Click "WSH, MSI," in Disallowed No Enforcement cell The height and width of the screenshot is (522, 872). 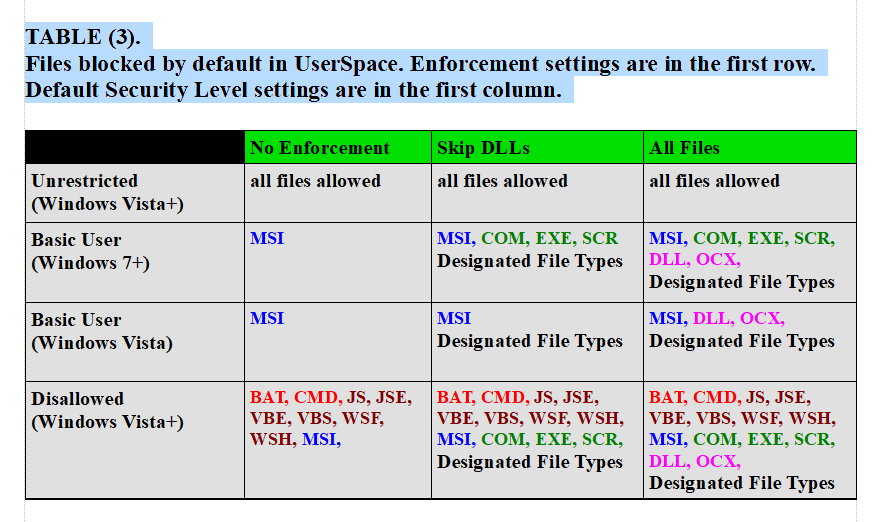[295, 440]
